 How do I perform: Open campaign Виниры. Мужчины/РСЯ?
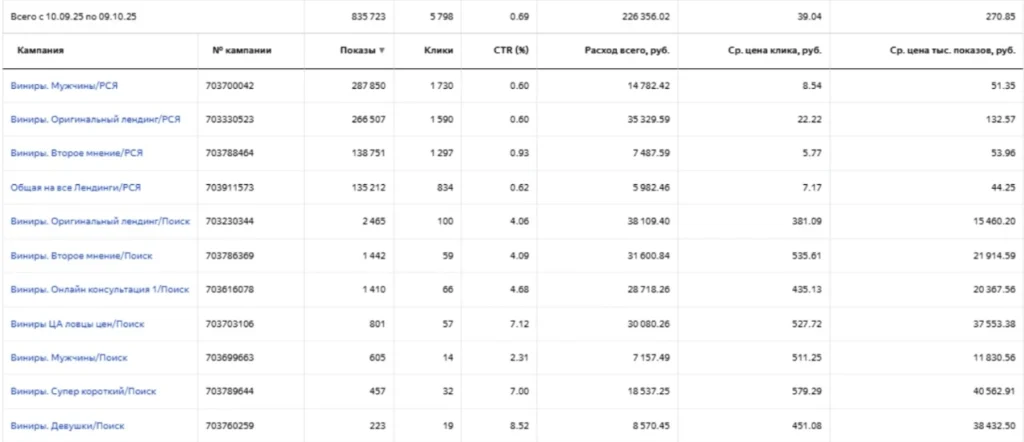(64, 86)
